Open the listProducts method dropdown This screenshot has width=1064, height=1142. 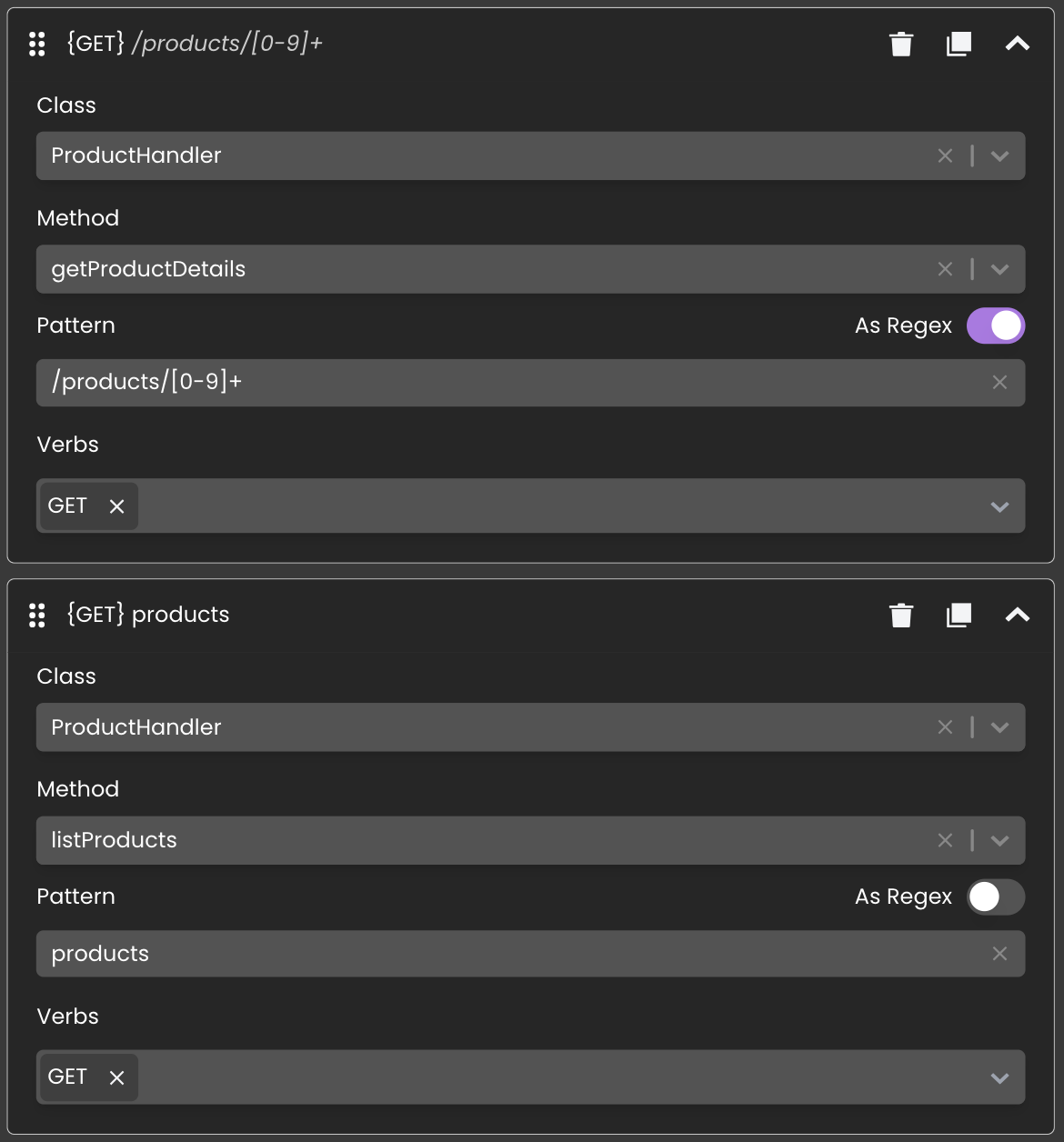coord(999,841)
